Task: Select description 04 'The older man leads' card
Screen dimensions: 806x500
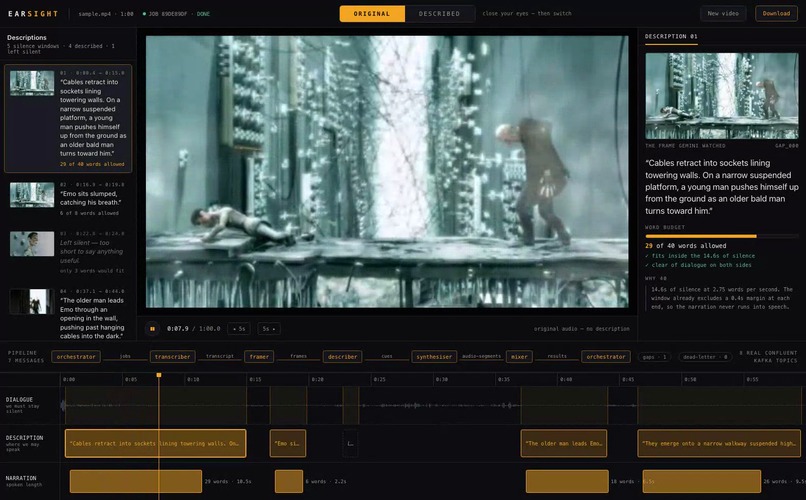Action: click(68, 313)
